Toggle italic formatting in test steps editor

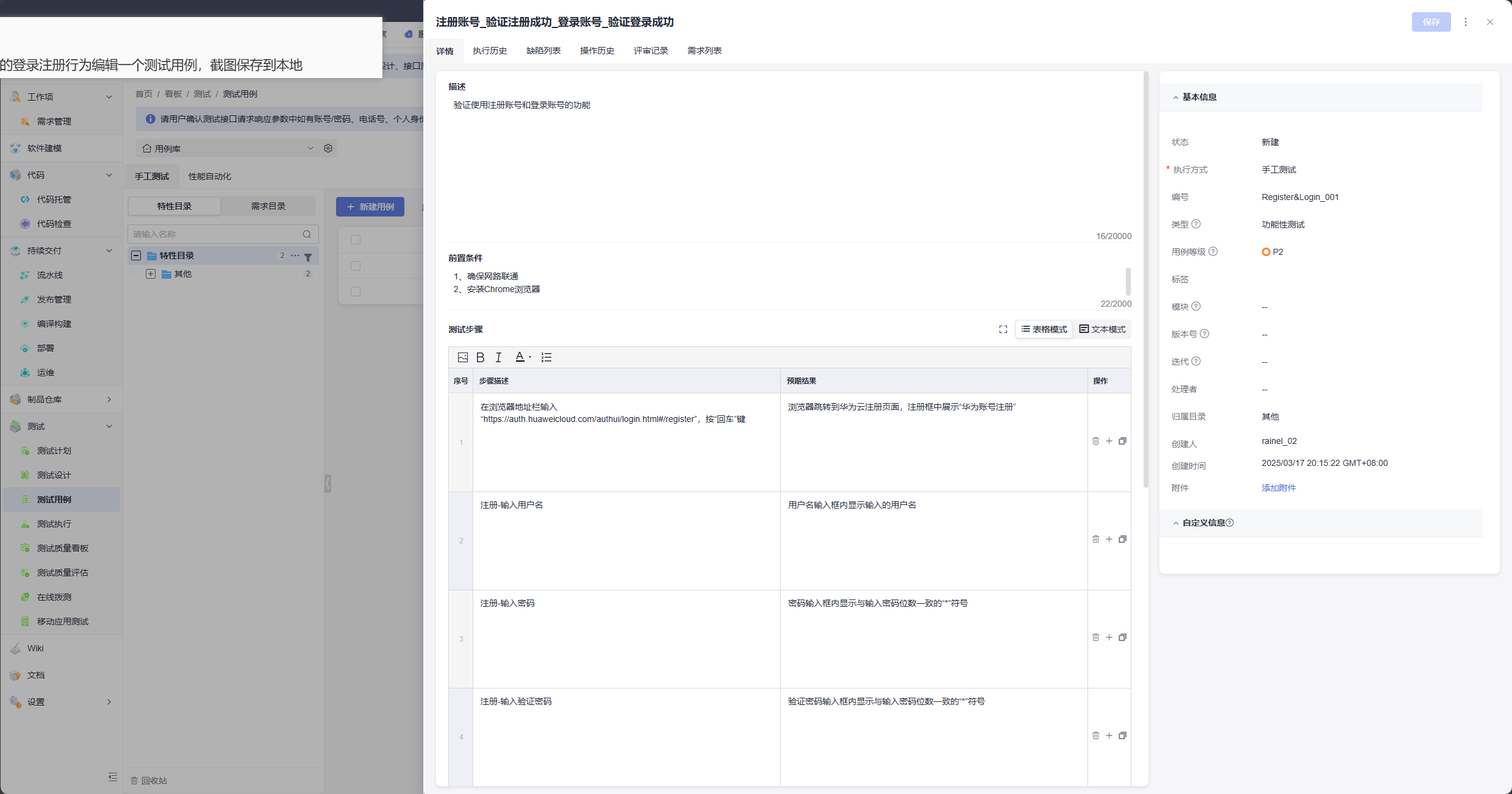[498, 357]
